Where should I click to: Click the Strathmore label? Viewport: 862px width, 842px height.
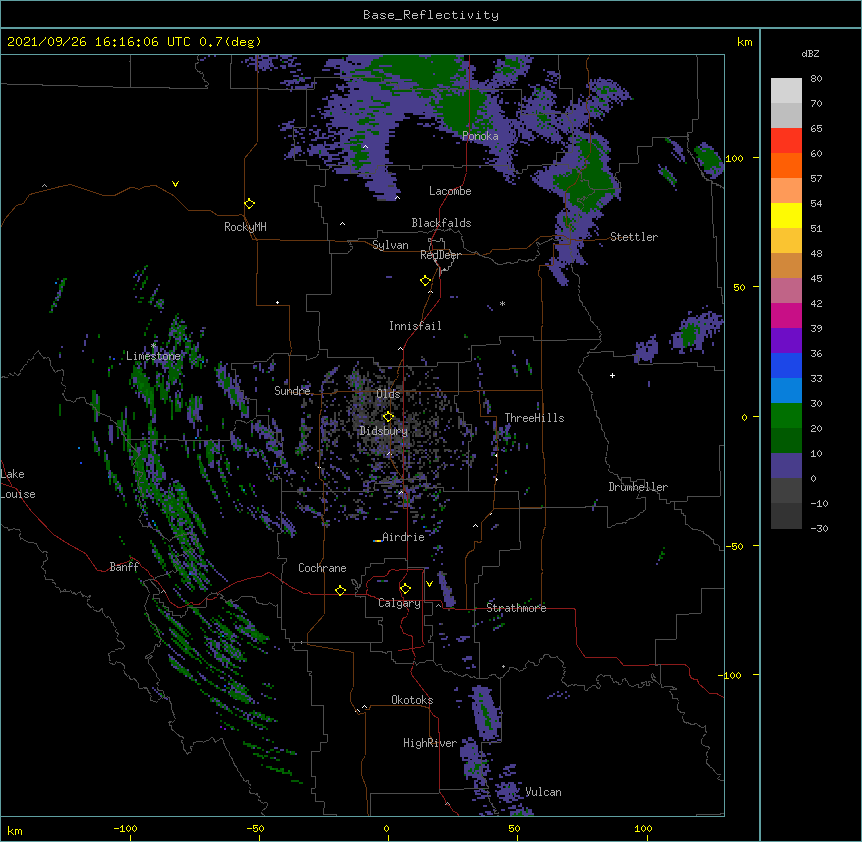[x=516, y=608]
